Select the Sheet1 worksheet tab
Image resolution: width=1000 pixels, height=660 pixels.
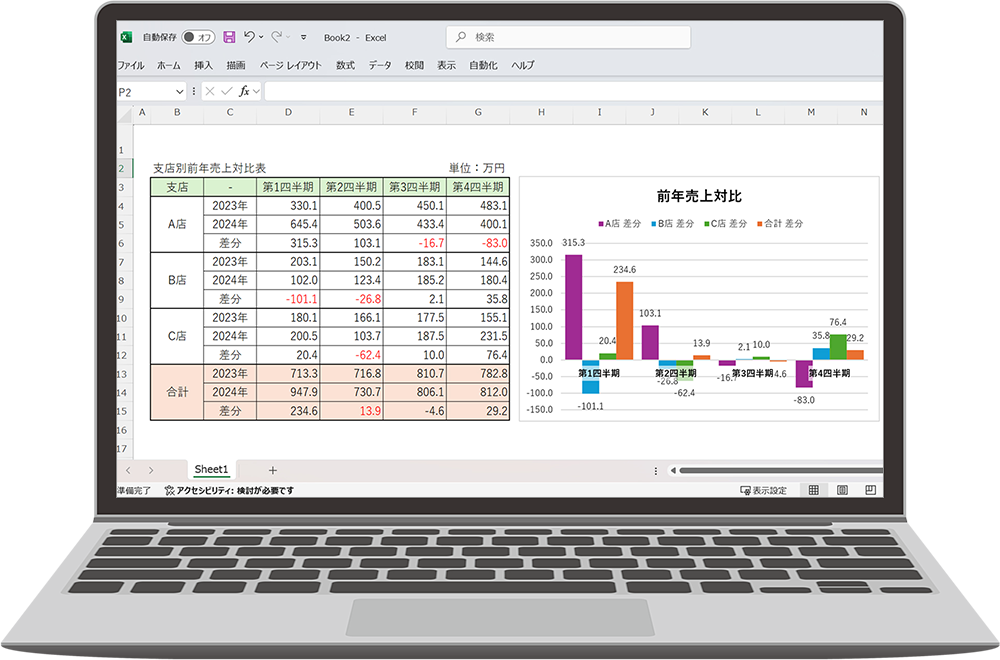(211, 470)
